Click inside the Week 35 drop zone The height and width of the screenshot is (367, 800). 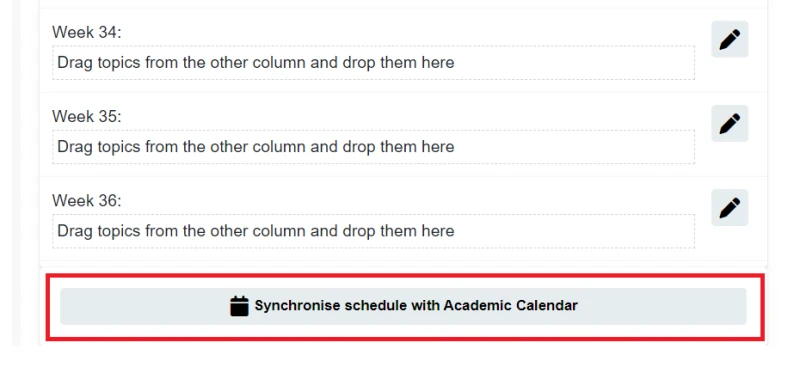(x=373, y=147)
